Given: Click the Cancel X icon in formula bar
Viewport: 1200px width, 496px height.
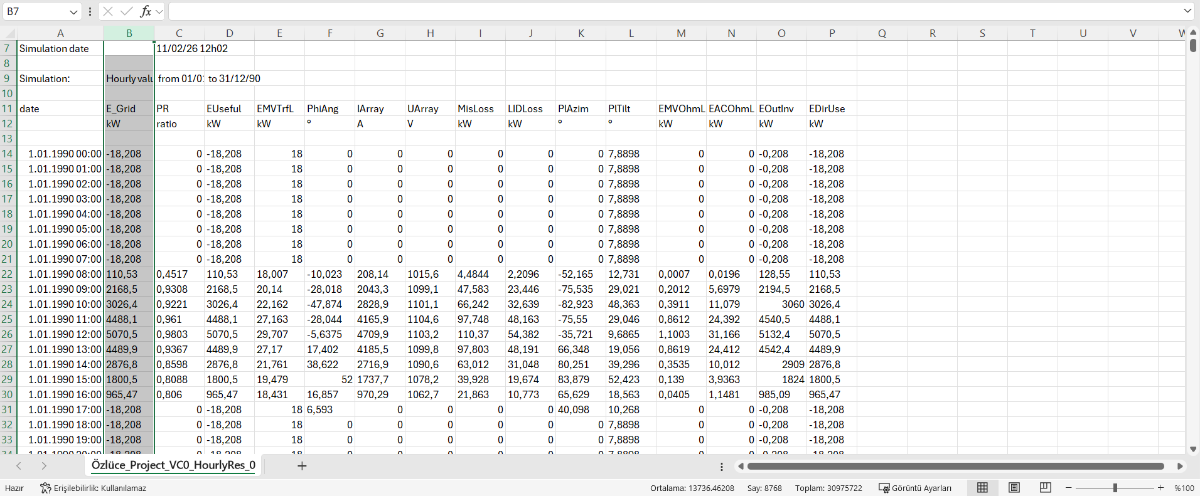Looking at the screenshot, I should pos(108,11).
